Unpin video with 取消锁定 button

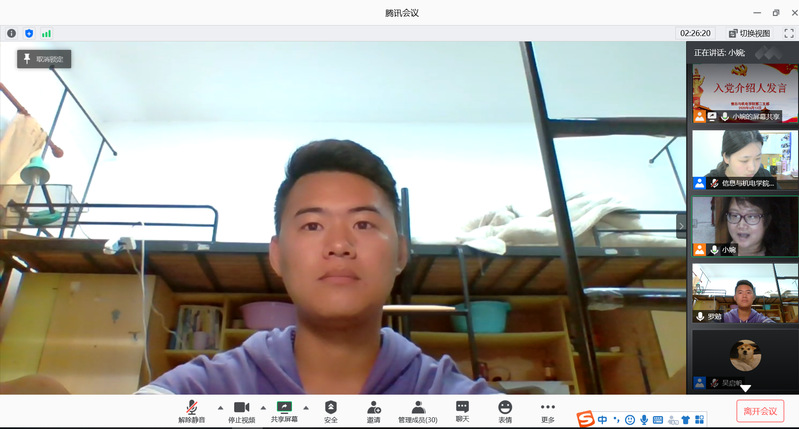(43, 59)
